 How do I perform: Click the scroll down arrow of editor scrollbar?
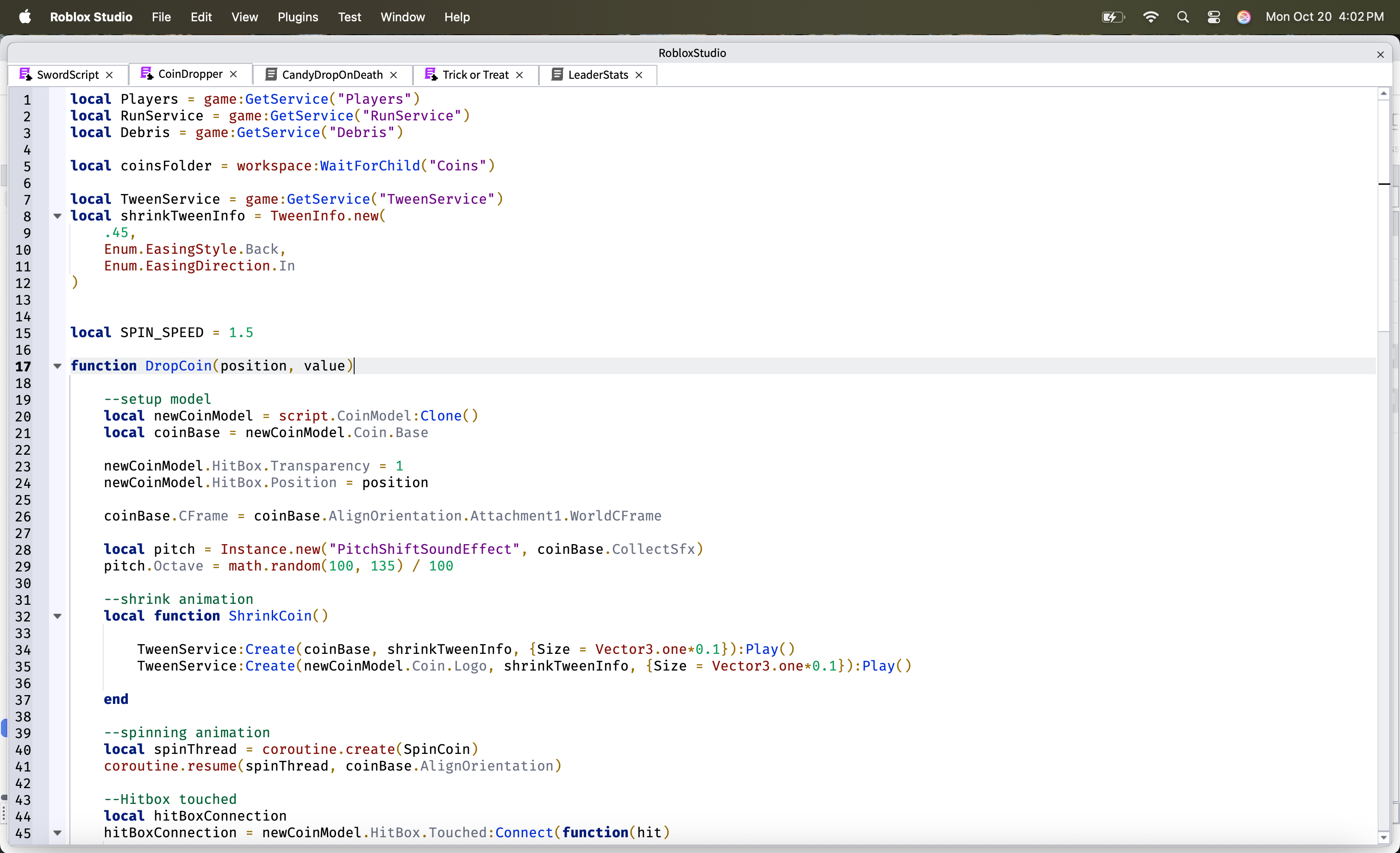(x=1383, y=837)
